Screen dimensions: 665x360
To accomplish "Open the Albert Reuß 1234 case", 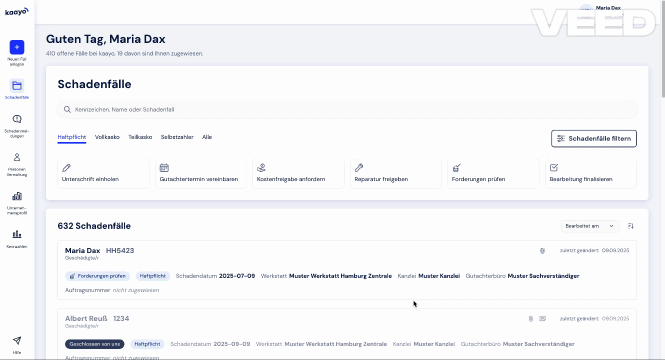I will click(347, 334).
